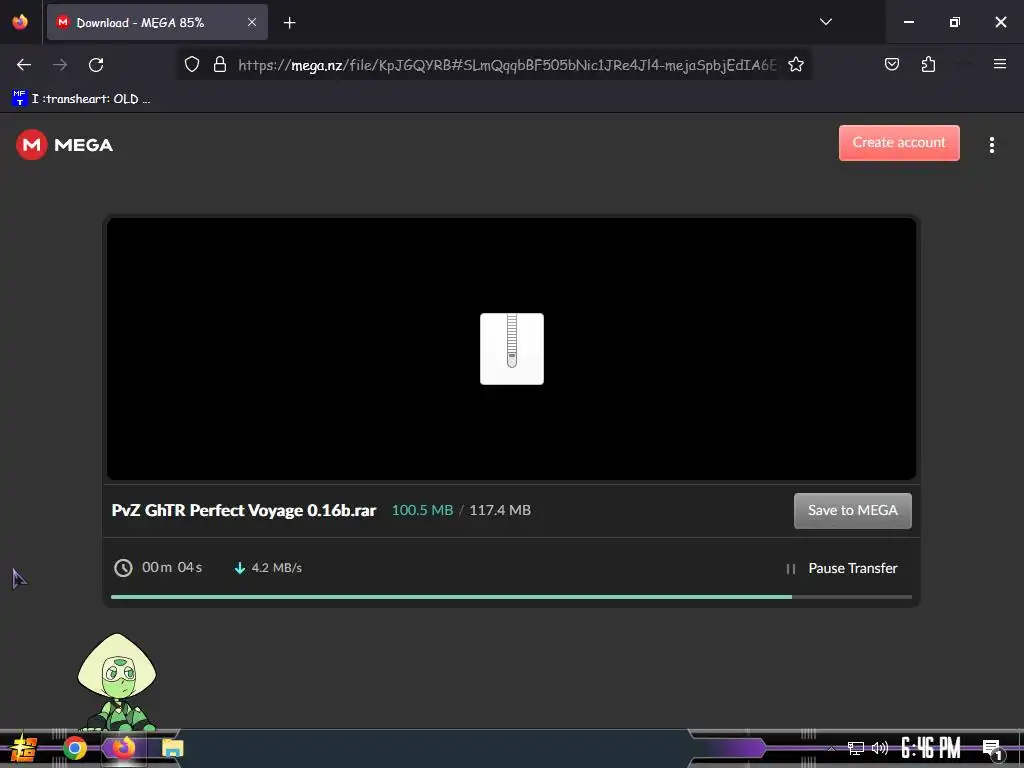Click the 6:46 PM taskbar clock
This screenshot has width=1024, height=768.
931,748
